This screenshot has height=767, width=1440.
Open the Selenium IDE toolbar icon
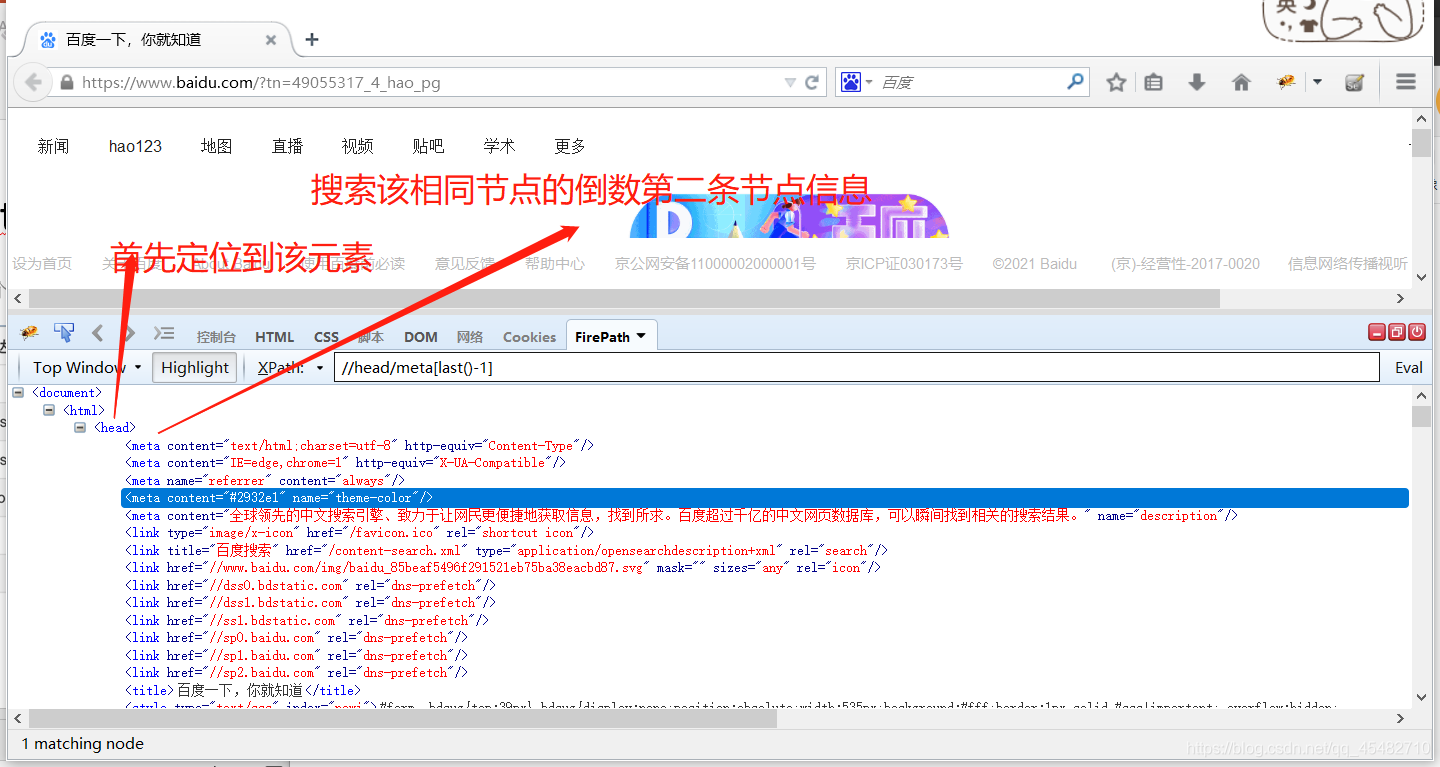pos(1355,83)
